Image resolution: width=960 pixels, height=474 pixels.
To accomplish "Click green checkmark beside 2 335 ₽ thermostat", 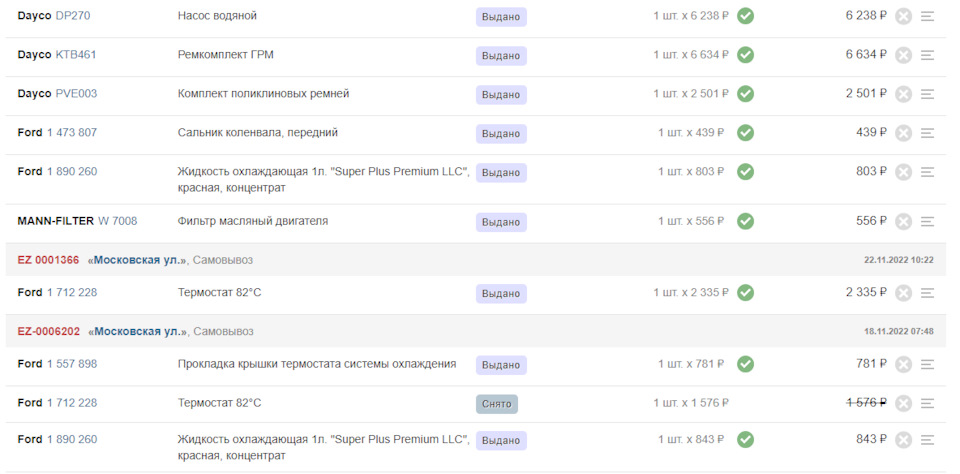I will [745, 293].
